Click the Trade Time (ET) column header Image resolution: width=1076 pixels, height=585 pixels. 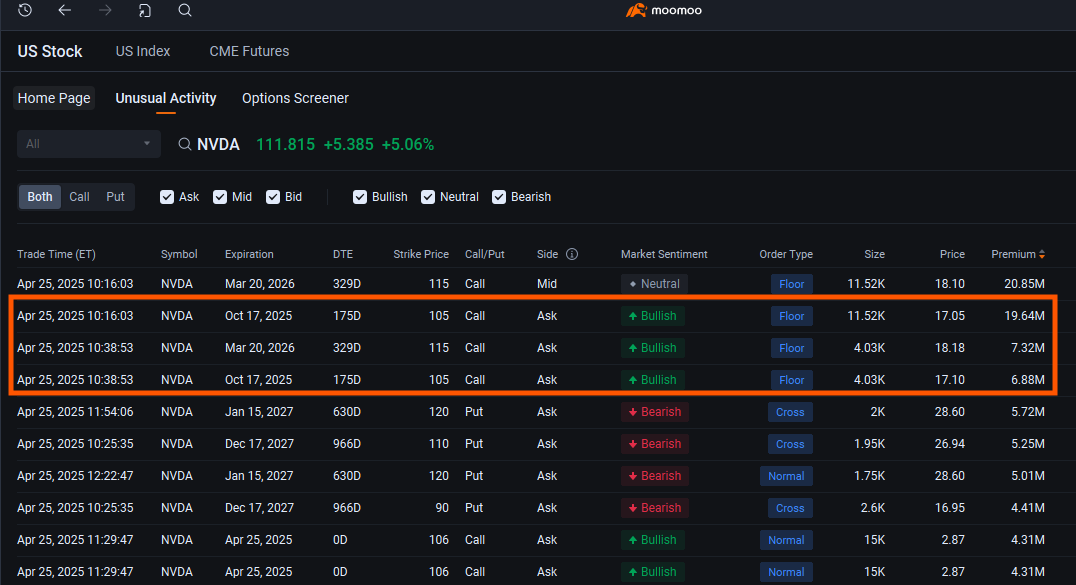56,254
